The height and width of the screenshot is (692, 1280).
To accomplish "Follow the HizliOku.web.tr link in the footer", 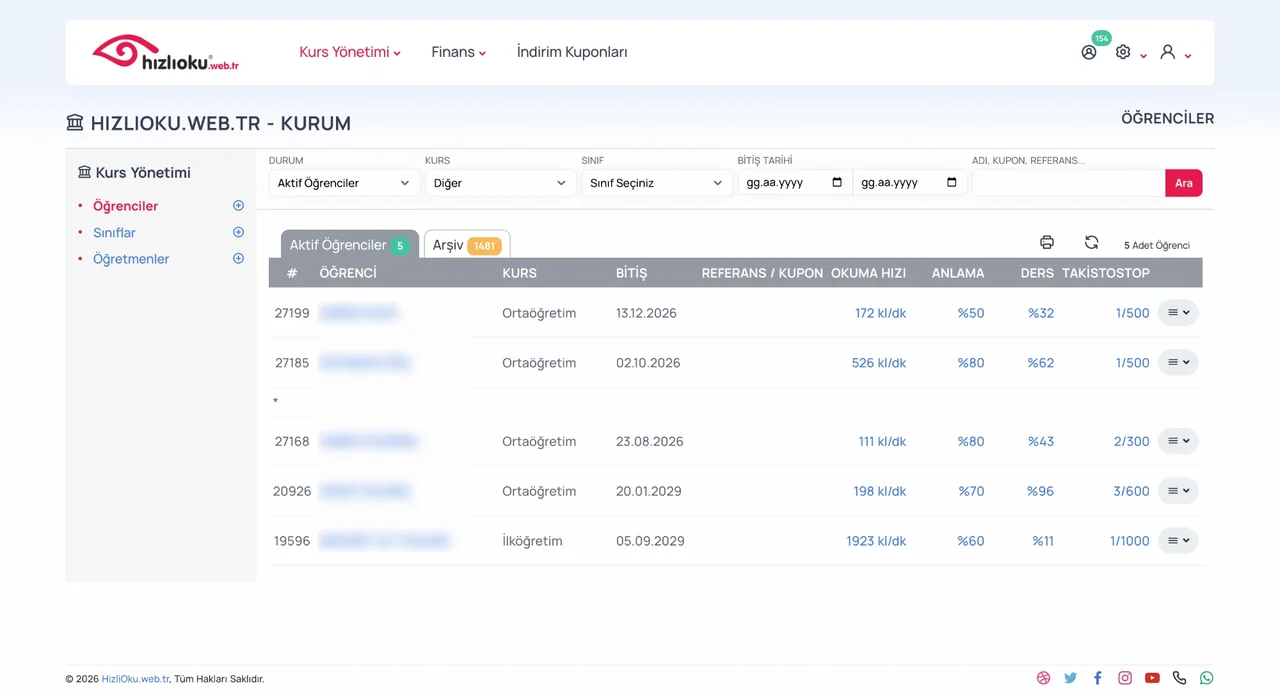I will [x=136, y=679].
